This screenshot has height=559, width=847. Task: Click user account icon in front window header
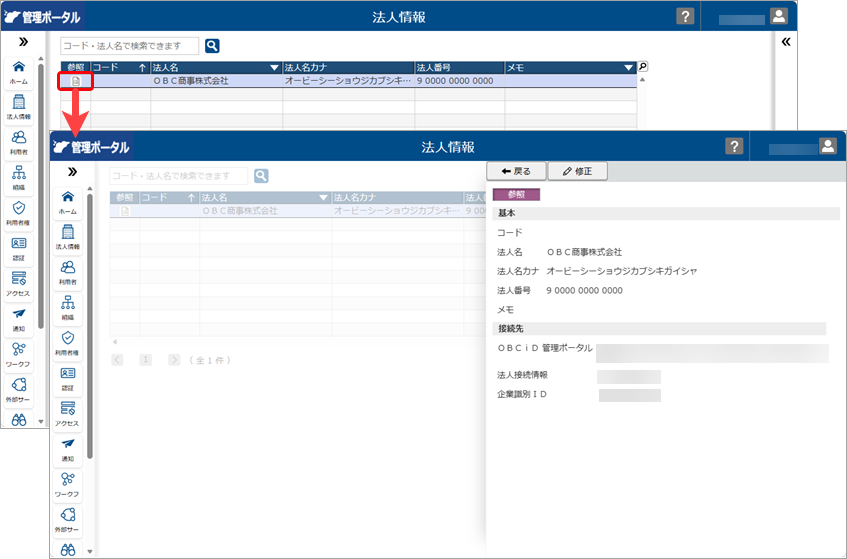click(828, 146)
